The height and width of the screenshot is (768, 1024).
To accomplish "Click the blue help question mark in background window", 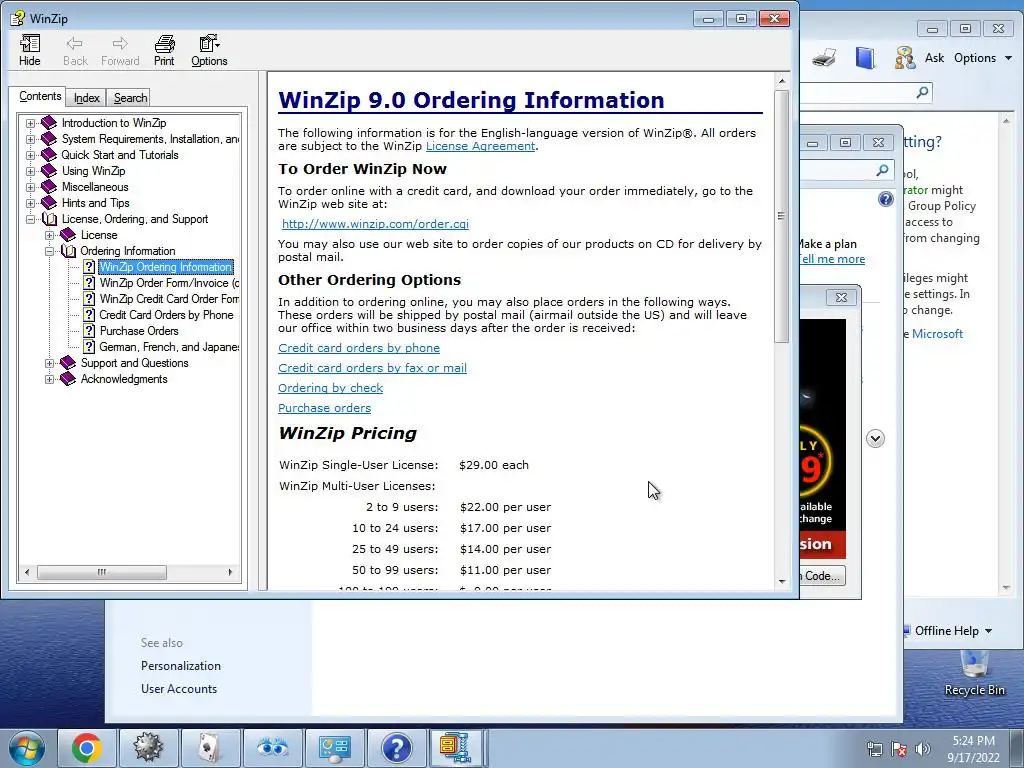I will (886, 199).
